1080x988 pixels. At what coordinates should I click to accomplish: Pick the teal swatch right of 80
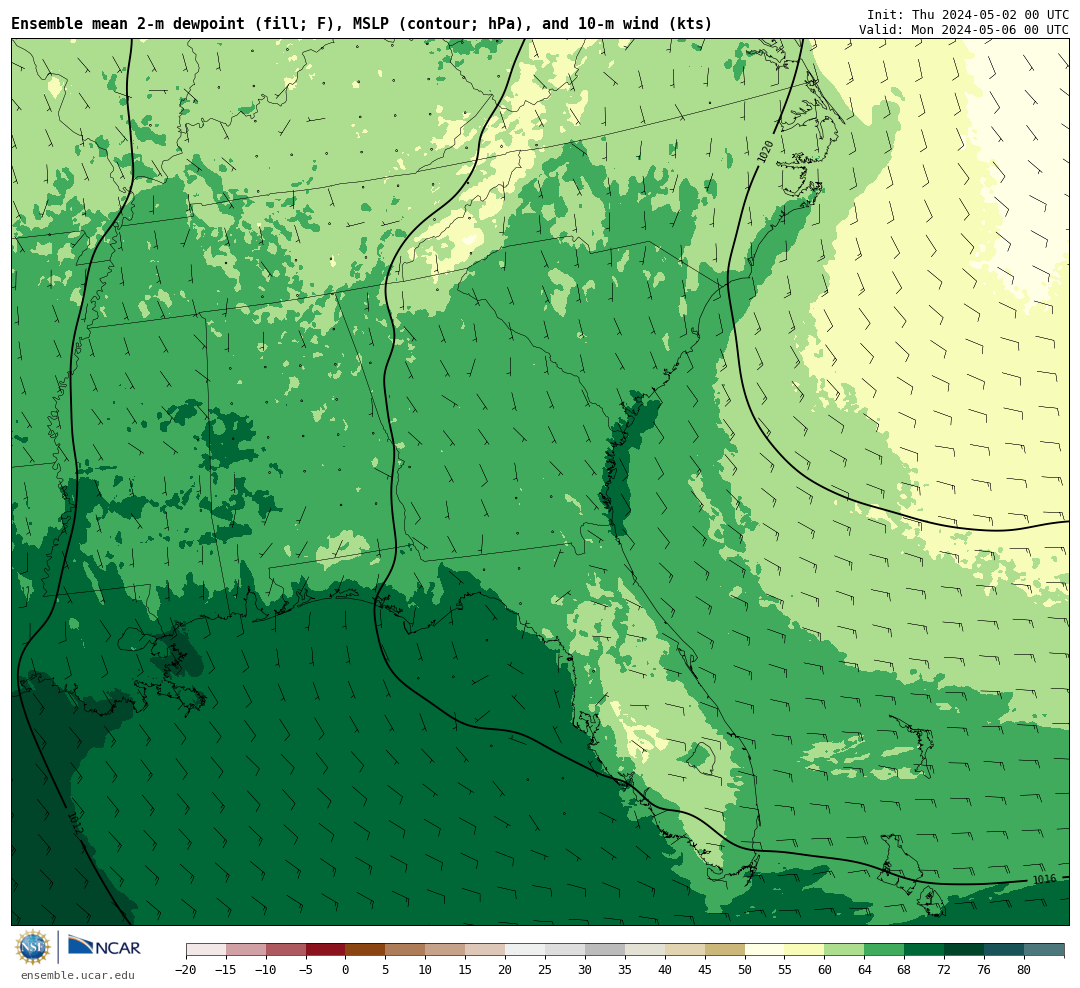1045,950
